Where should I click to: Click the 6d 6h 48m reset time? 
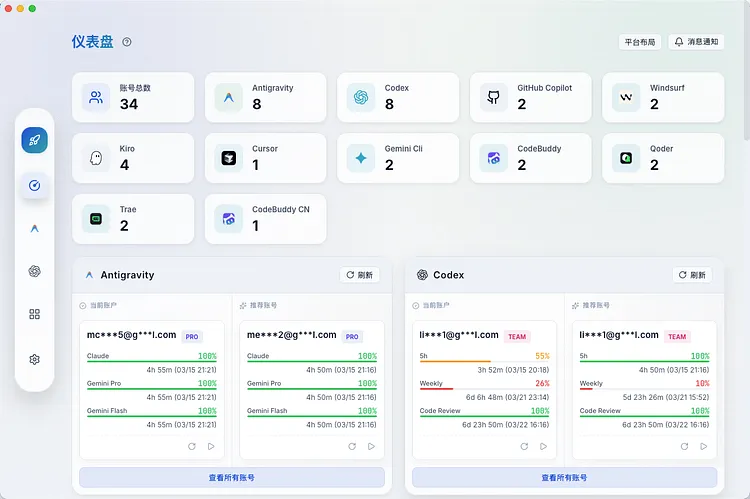coord(507,397)
